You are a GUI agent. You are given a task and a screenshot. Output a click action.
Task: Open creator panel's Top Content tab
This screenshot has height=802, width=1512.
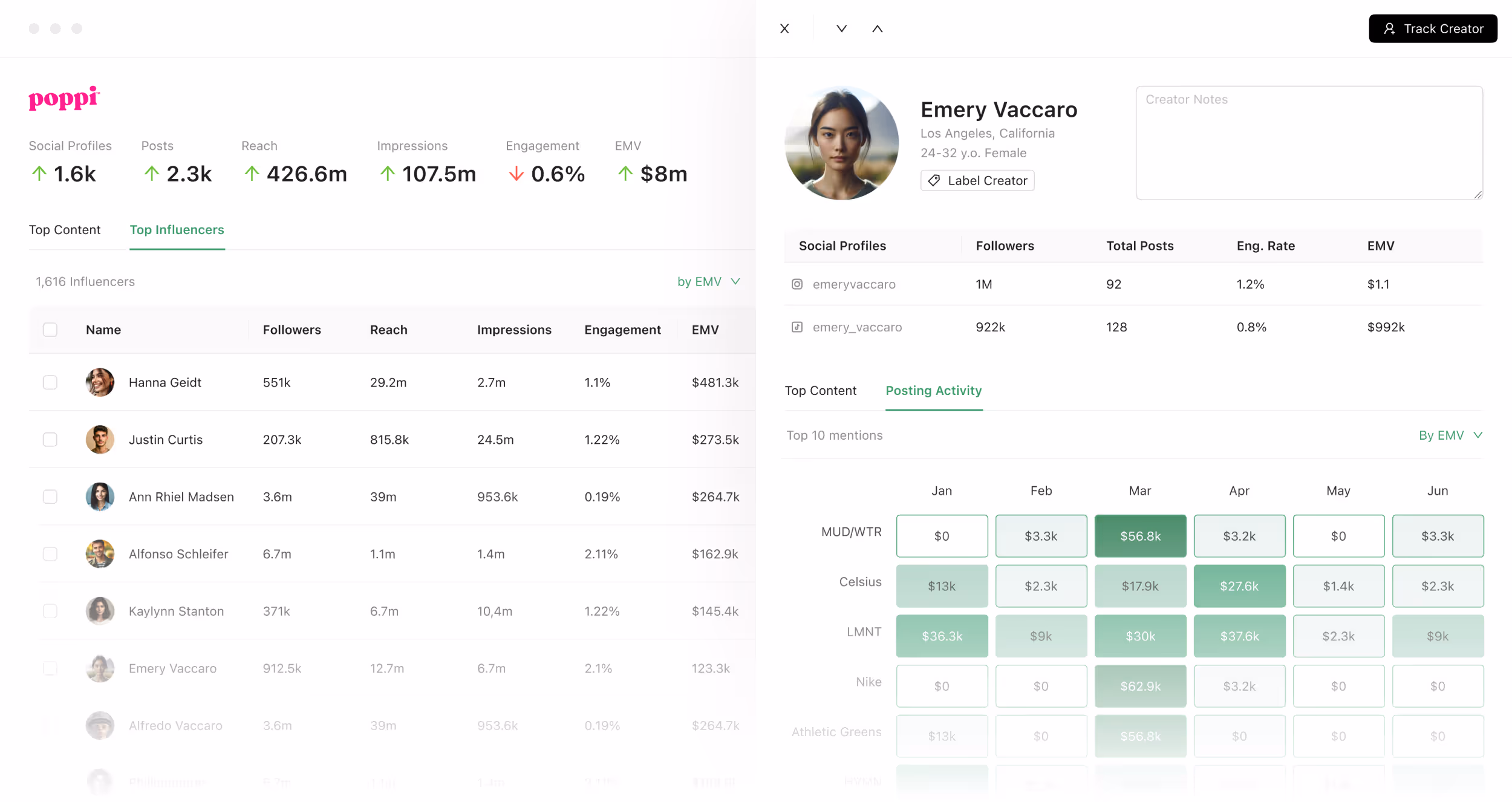click(x=820, y=391)
